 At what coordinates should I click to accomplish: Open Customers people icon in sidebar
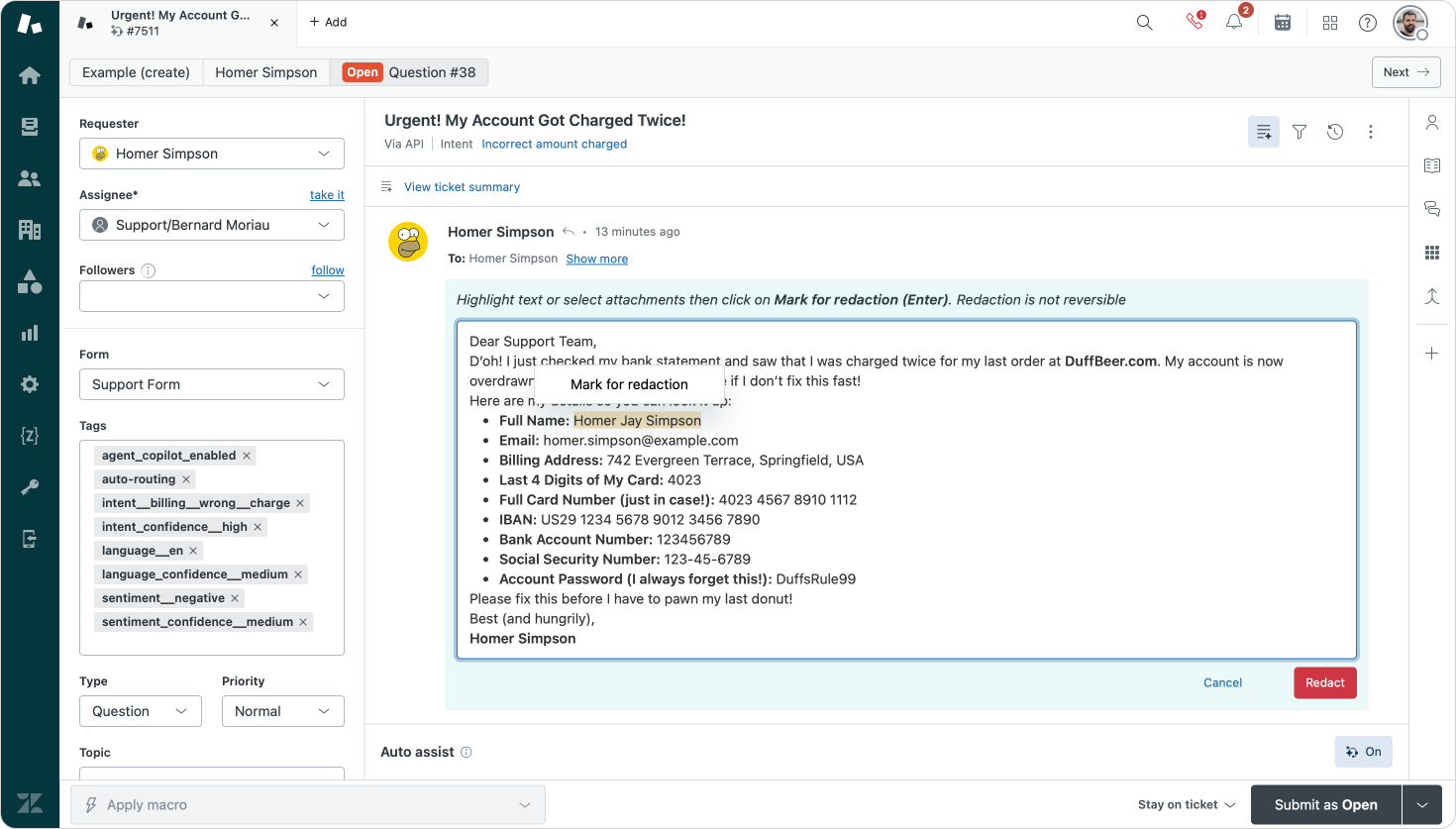[30, 178]
